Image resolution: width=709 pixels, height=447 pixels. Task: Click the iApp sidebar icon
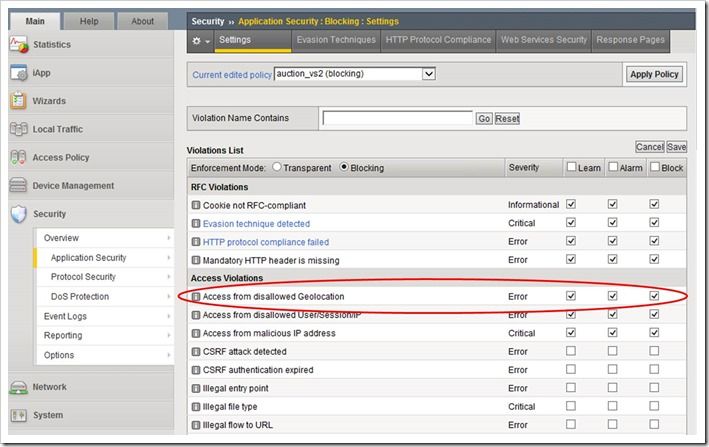point(18,73)
